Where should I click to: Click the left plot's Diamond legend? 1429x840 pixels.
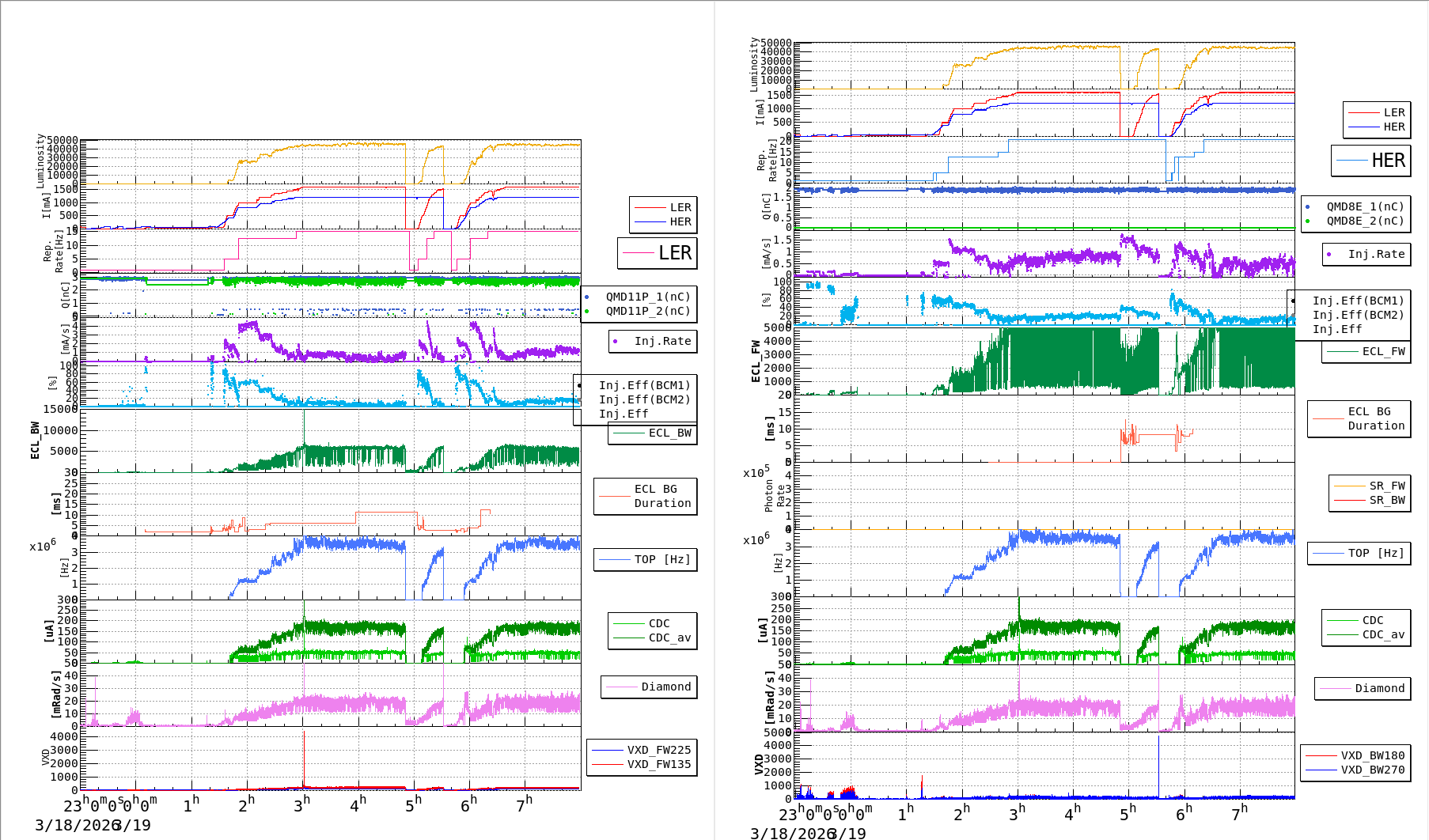649,687
